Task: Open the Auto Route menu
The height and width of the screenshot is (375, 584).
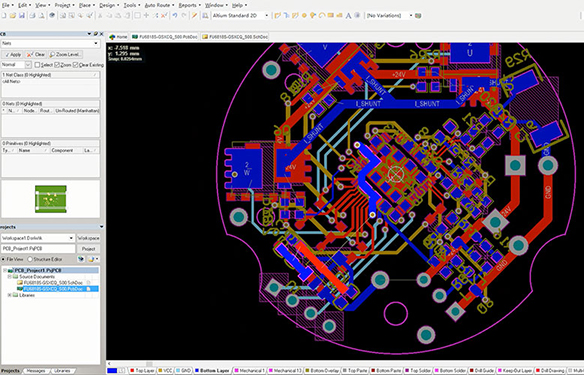Action: [159, 5]
